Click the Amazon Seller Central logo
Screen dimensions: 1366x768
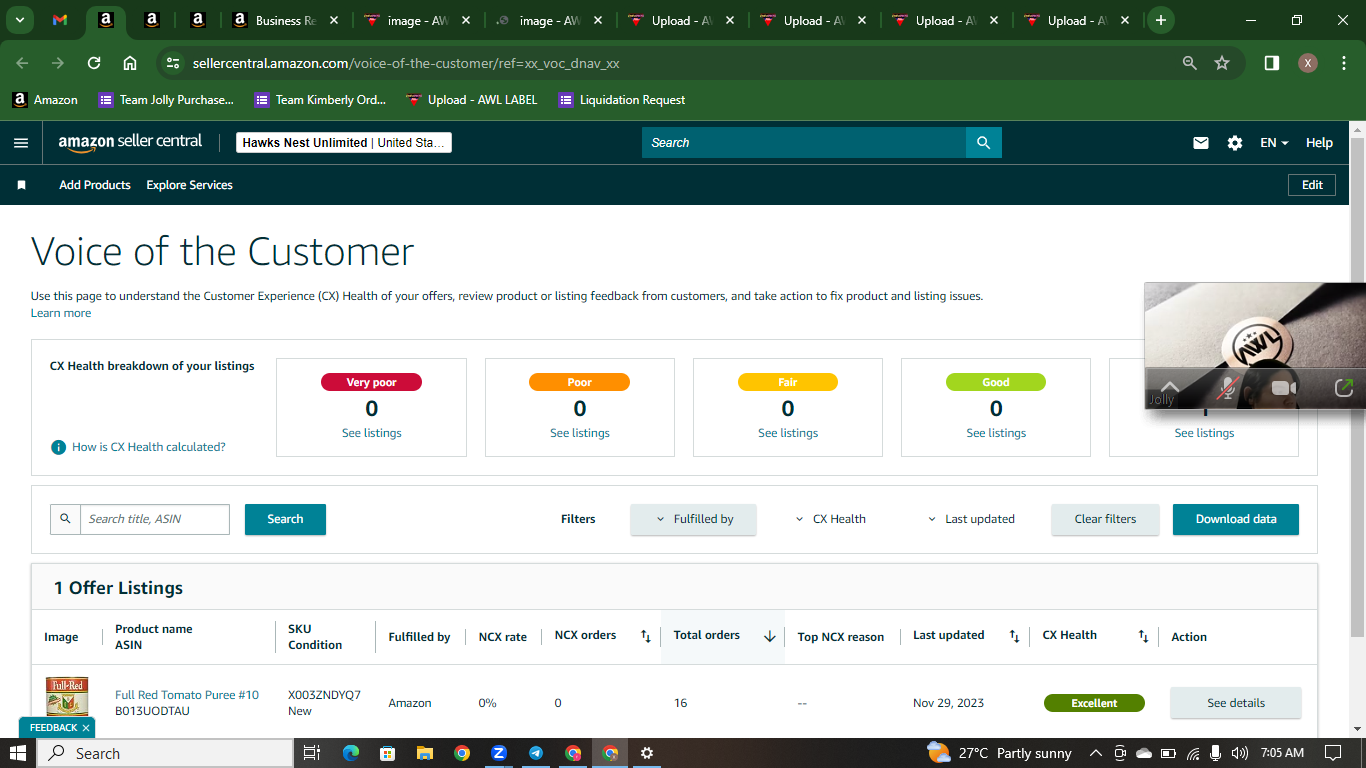130,142
